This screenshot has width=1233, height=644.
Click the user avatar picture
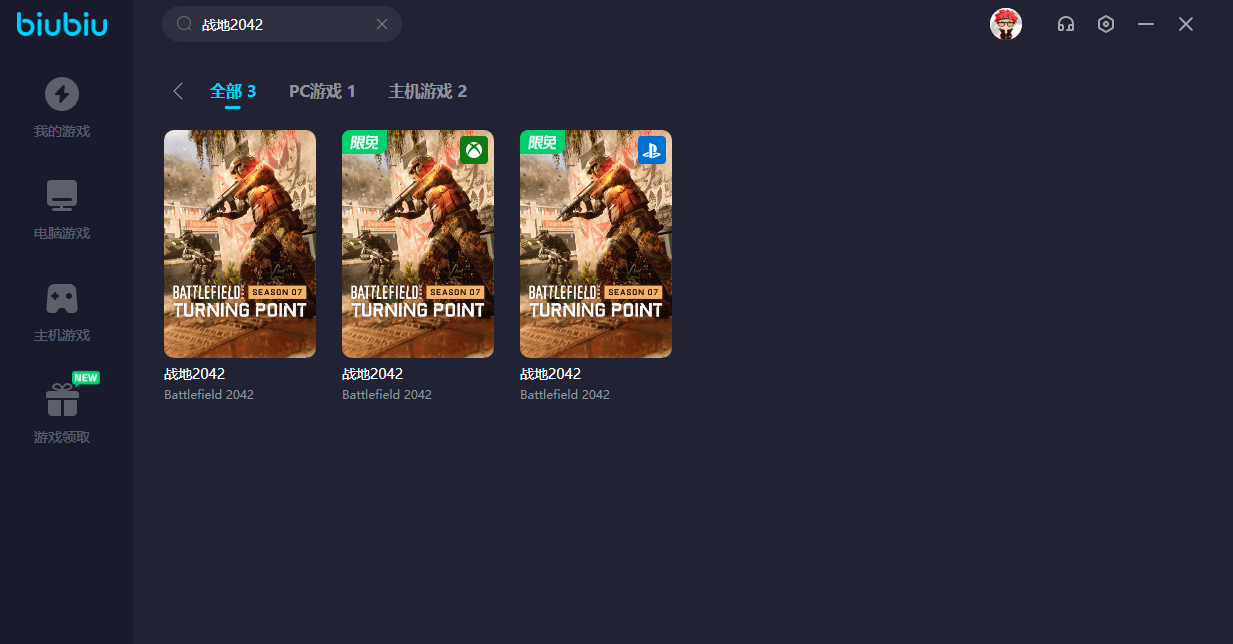(1006, 24)
